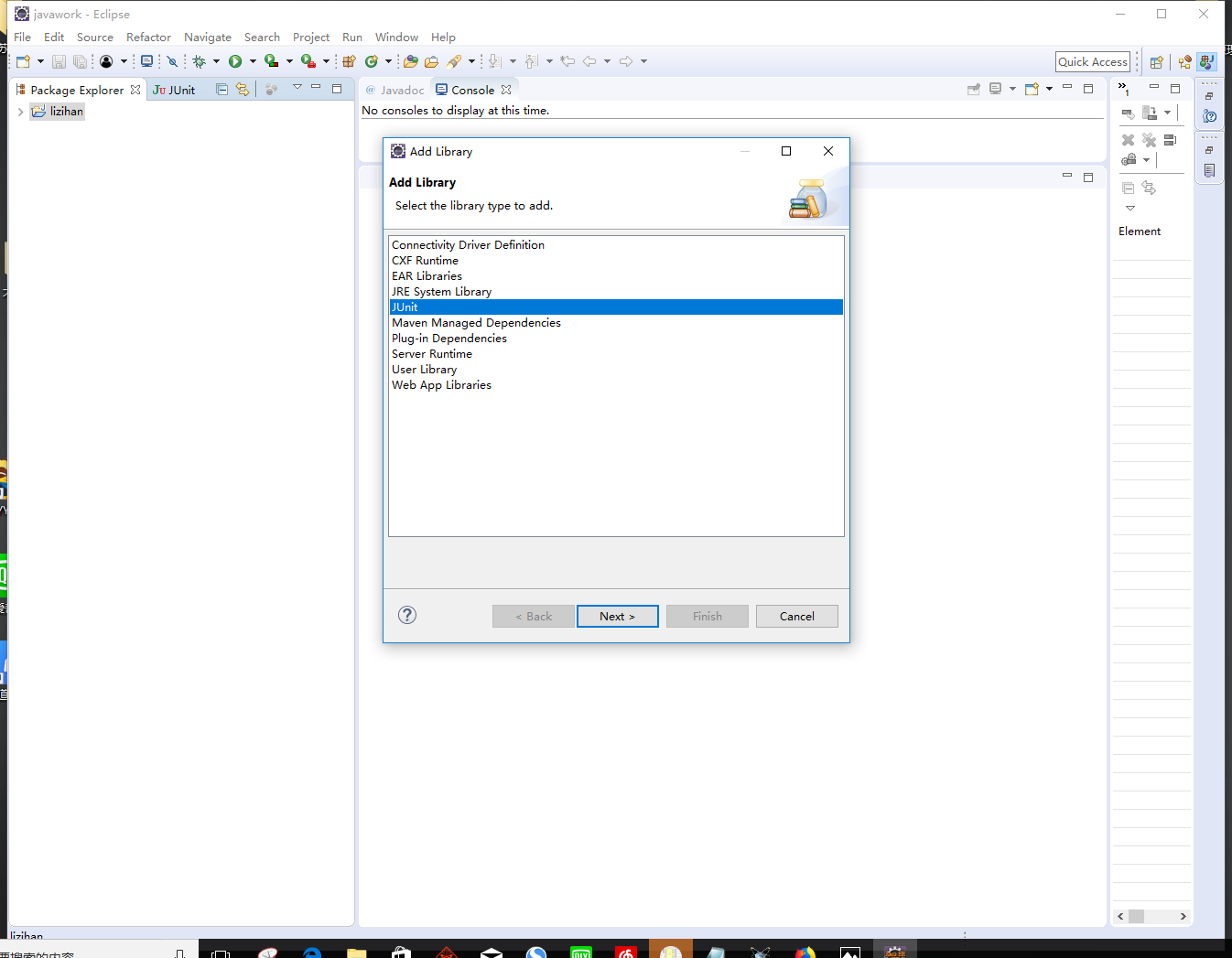
Task: Select the Console tab
Action: point(472,90)
